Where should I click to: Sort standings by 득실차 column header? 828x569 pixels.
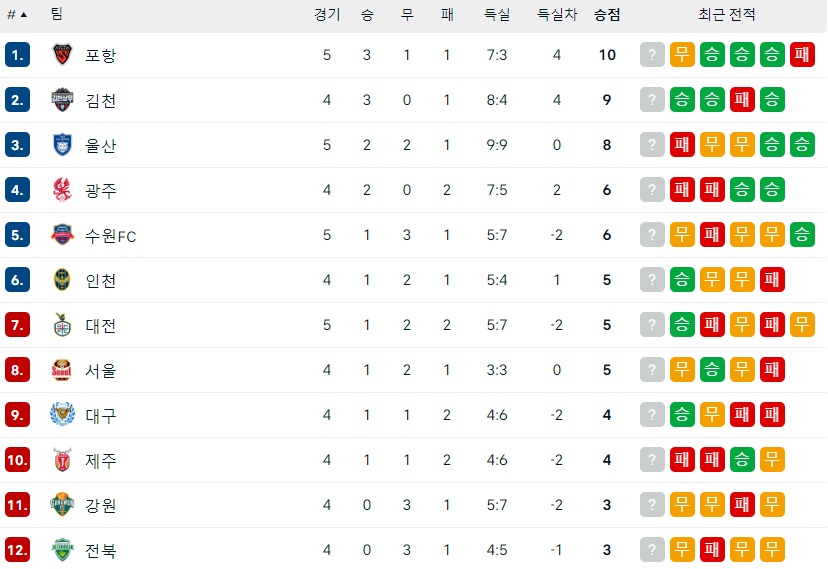tap(557, 15)
